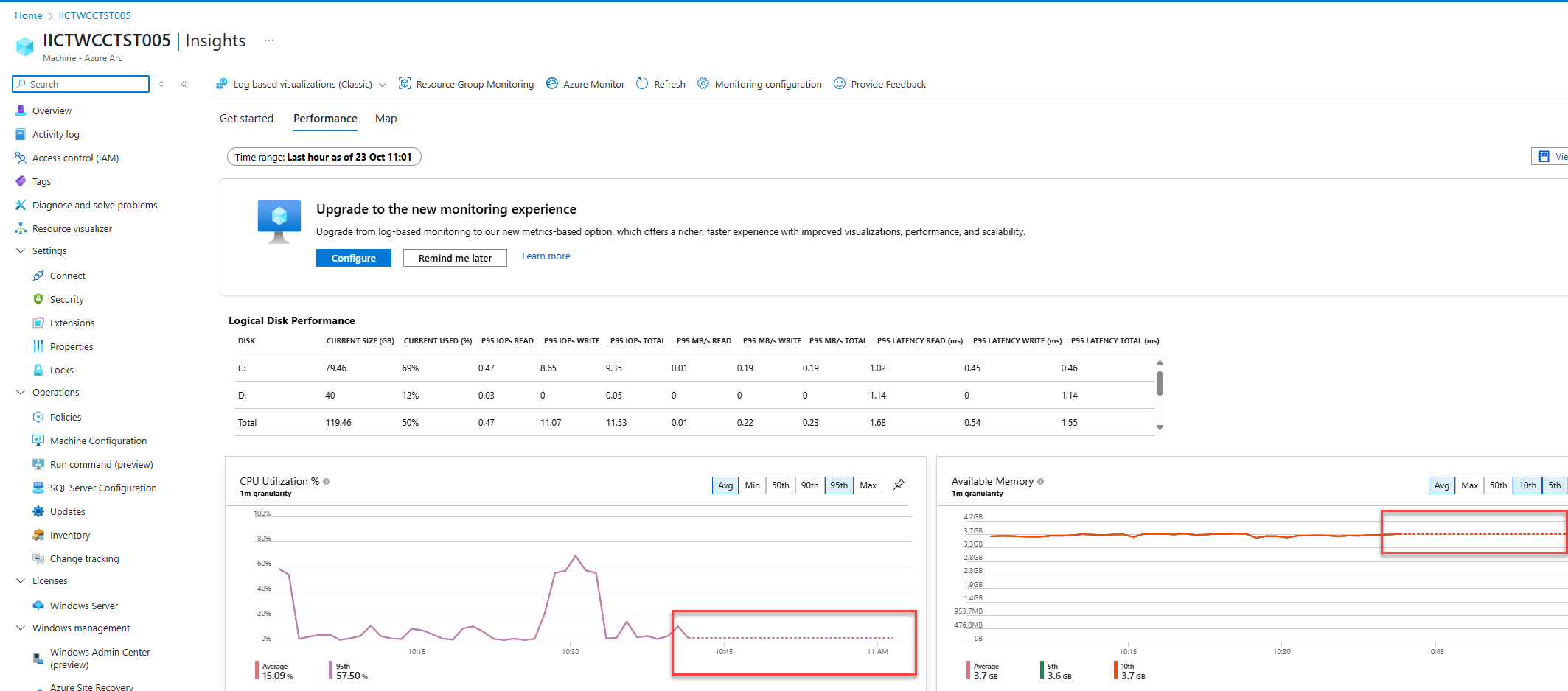
Task: Toggle Max series on CPU Utilization chart
Action: (868, 485)
